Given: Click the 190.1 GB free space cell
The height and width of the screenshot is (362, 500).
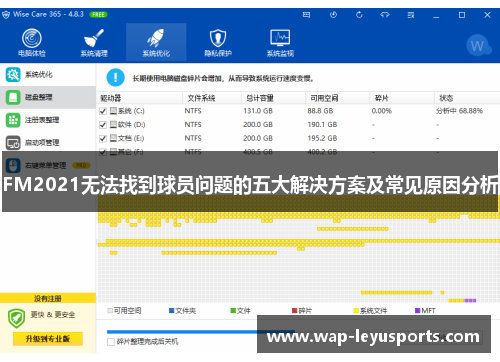Looking at the screenshot, I should pos(322,125).
